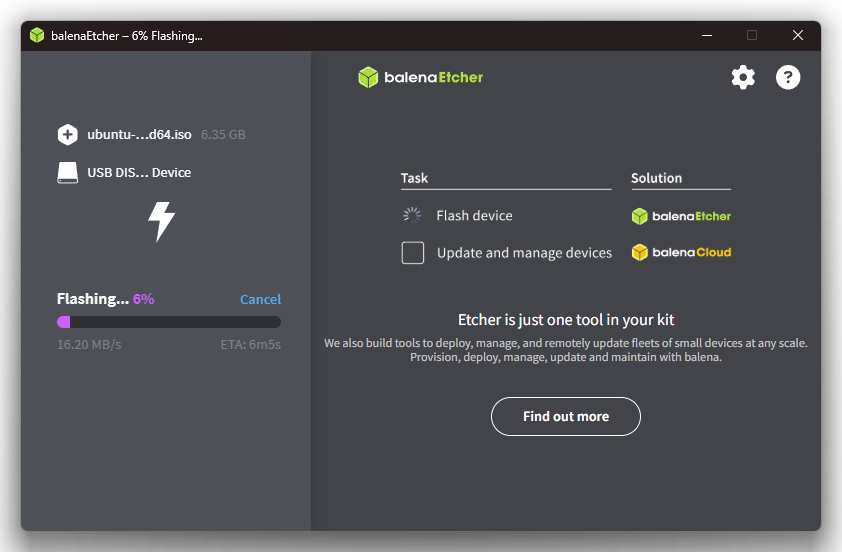
Task: Minimize the balenaEtcher window
Action: click(x=706, y=35)
